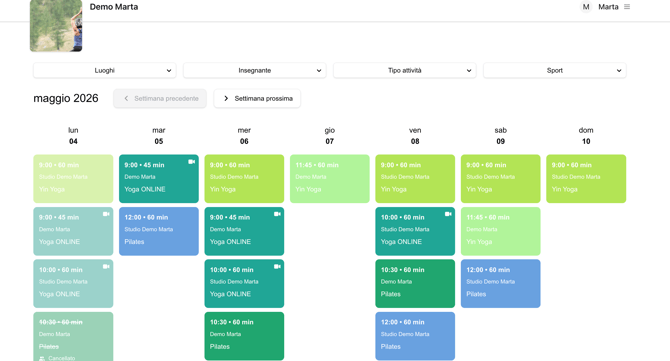
Task: Click video icon on Monday 9:00 Yoga ONLINE
Action: pos(106,214)
